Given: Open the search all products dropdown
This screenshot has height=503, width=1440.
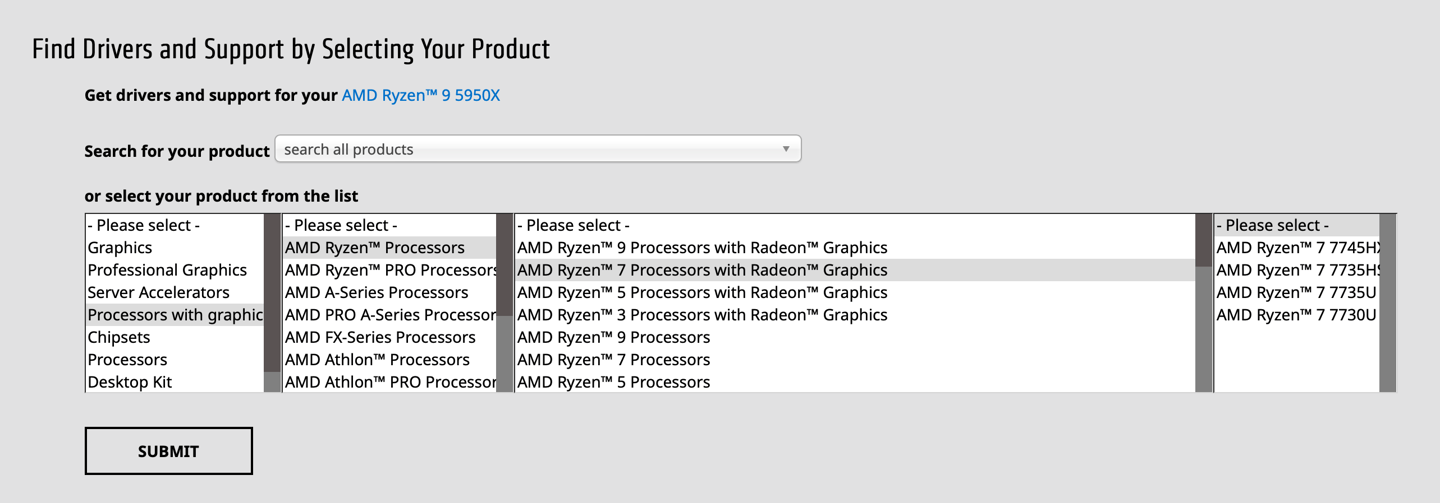Looking at the screenshot, I should point(538,149).
